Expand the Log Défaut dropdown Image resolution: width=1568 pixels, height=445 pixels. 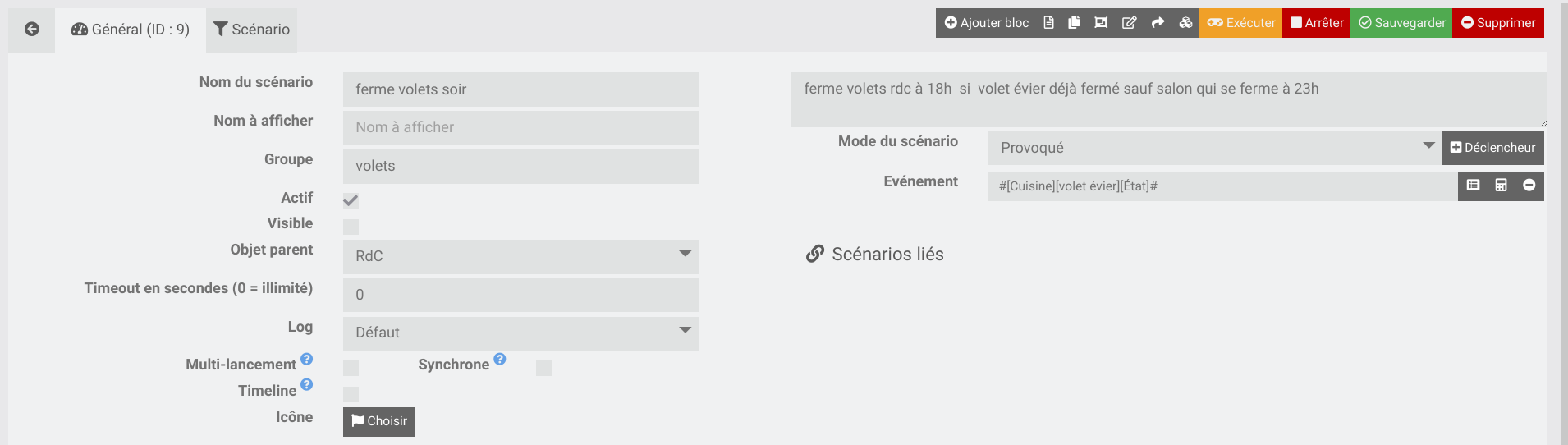[521, 333]
